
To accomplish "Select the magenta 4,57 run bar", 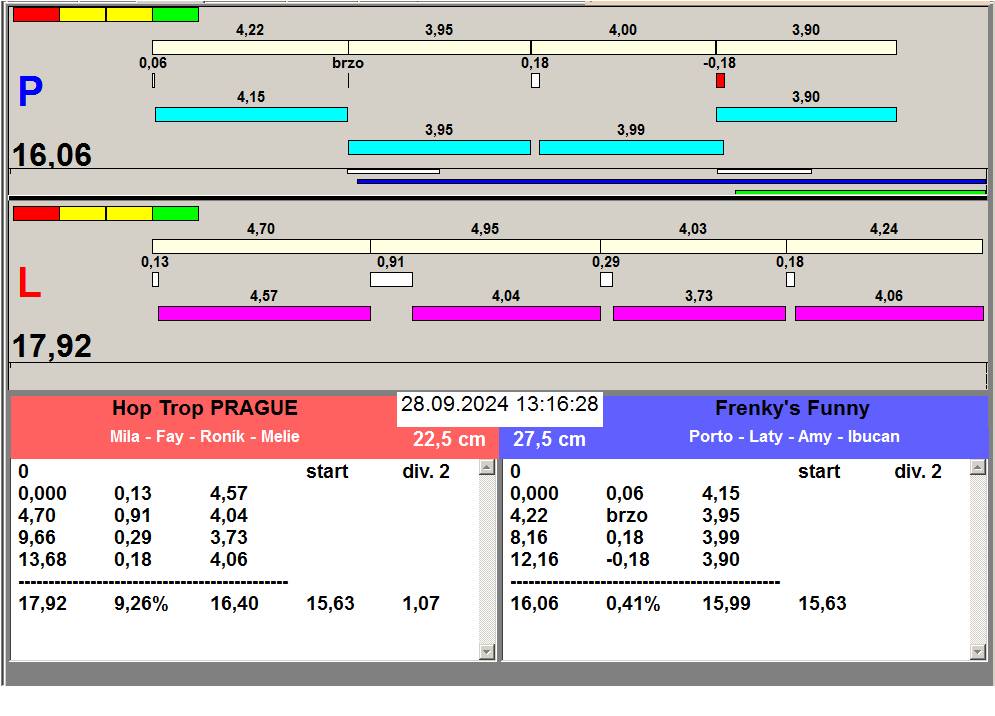I will pos(264,313).
